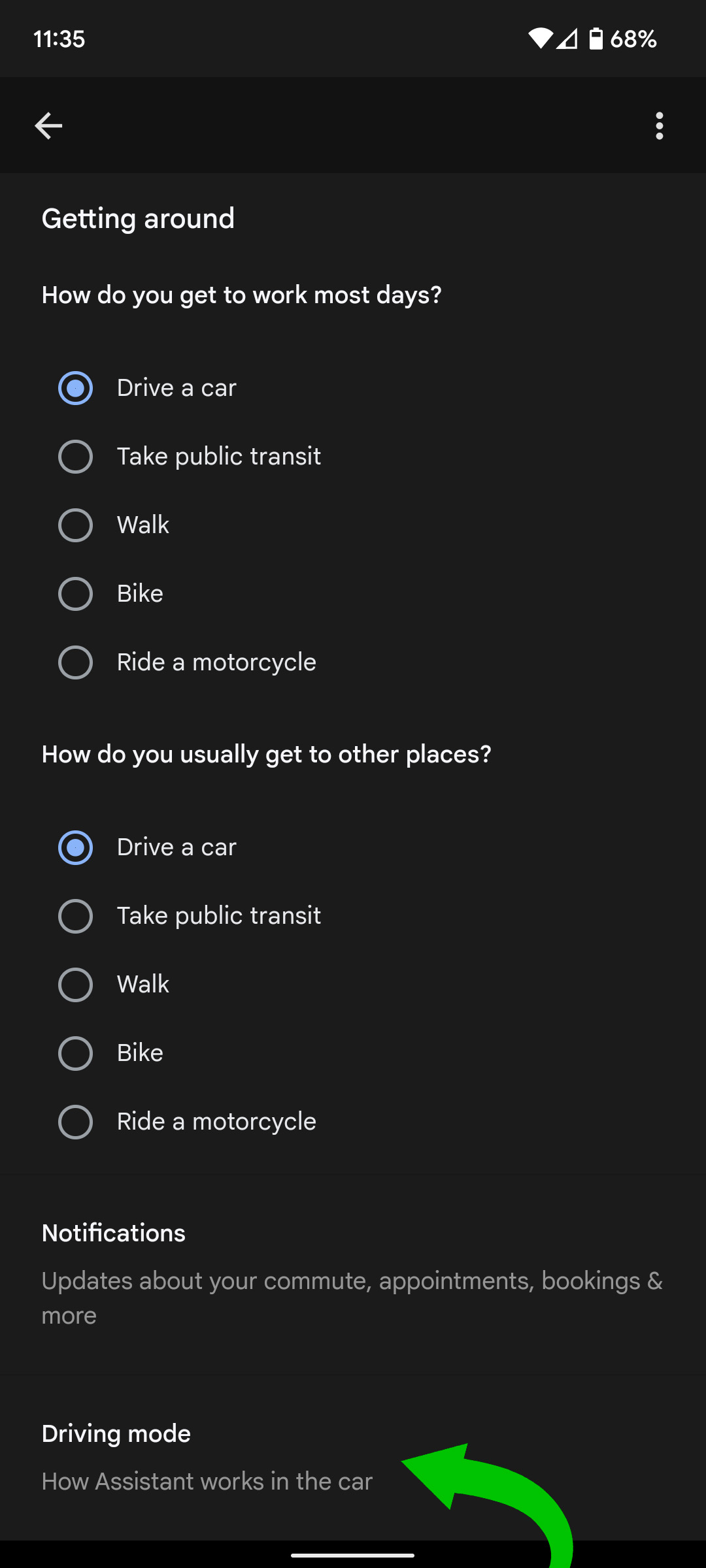Open the three-dot overflow menu
The height and width of the screenshot is (1568, 706).
[x=659, y=125]
